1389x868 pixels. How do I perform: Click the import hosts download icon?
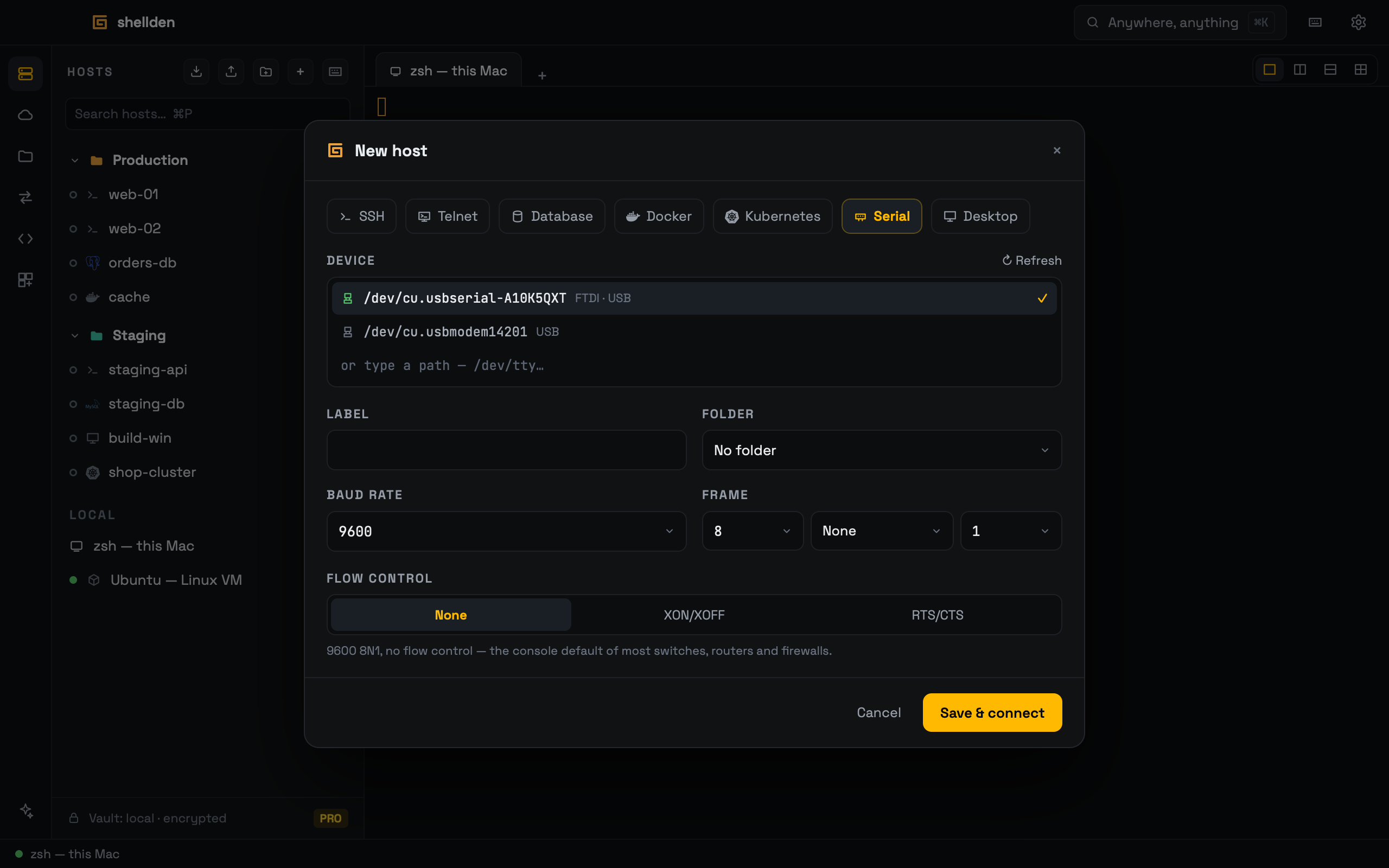coord(196,72)
